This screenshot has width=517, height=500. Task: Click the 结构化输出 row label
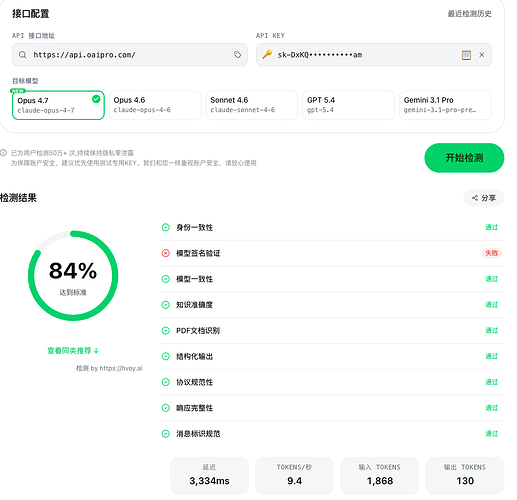[194, 356]
